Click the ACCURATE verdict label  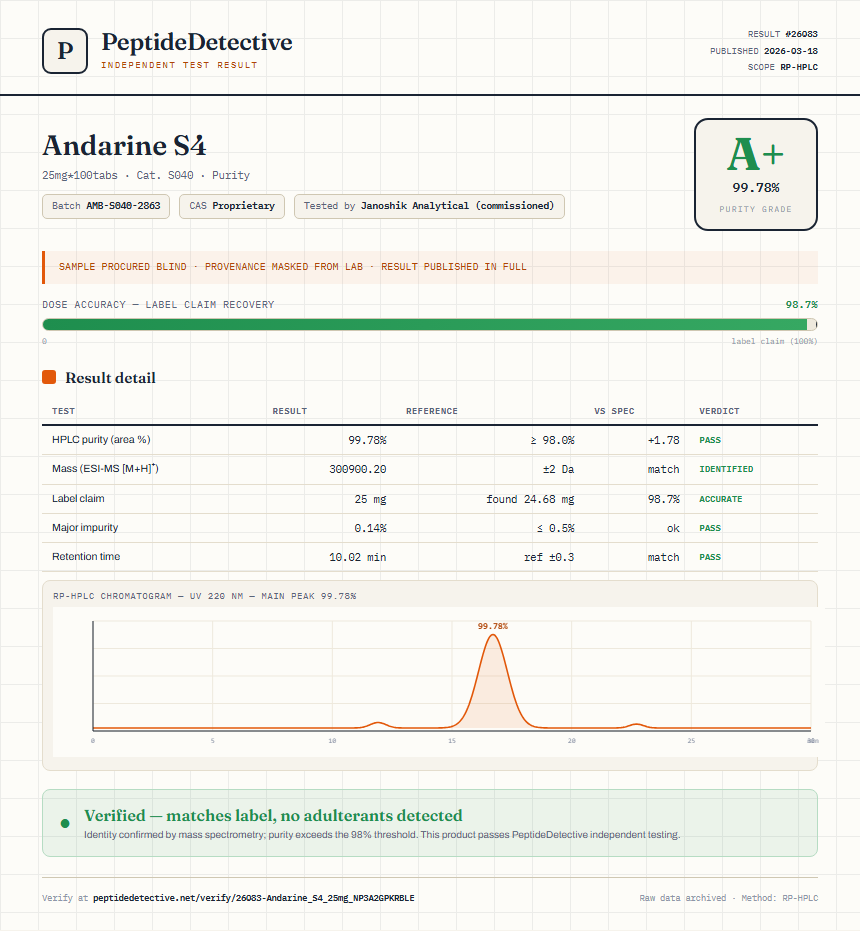(x=720, y=499)
